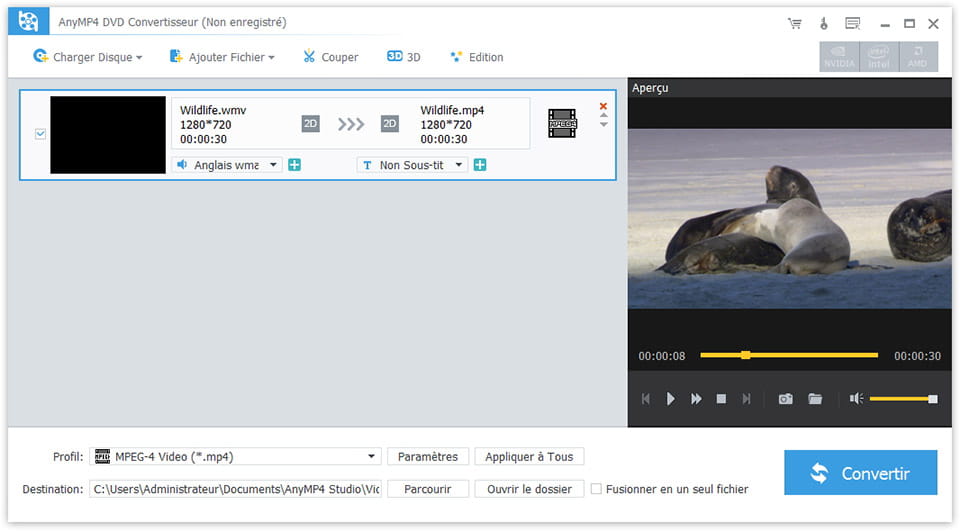Stop the preview playback
The image size is (960, 531).
pos(721,399)
